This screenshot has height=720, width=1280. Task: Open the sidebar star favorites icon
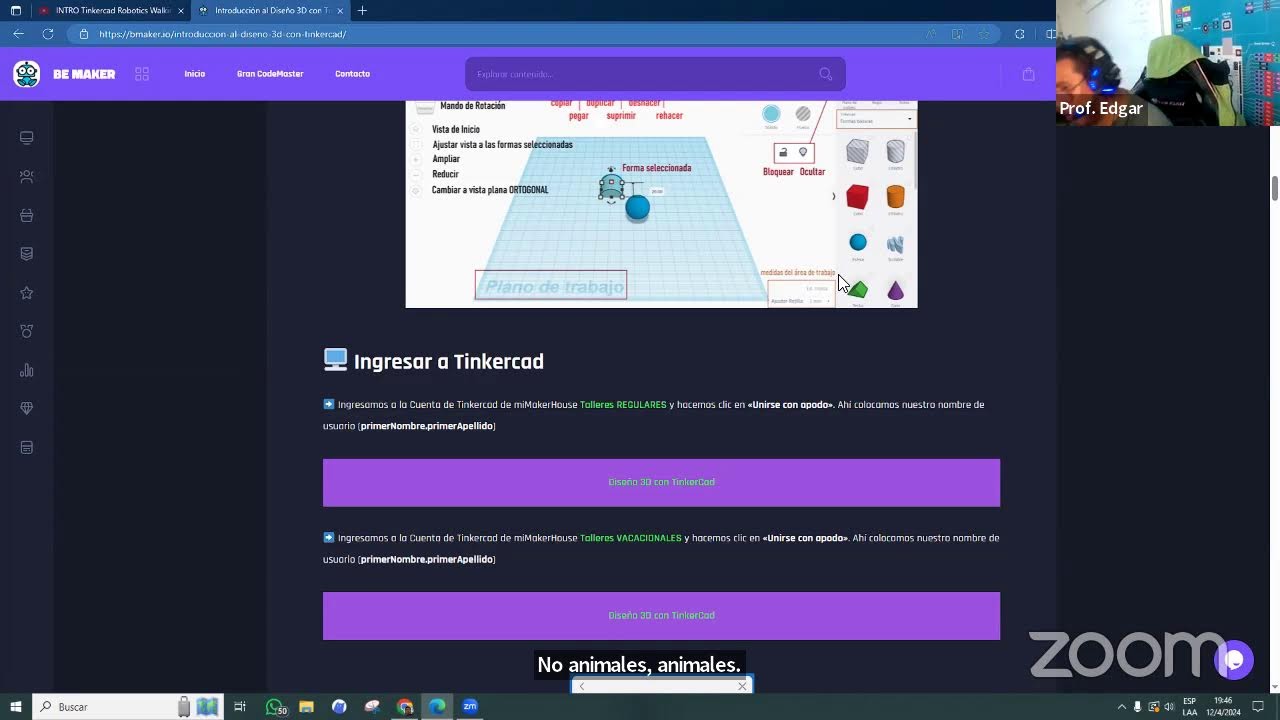click(27, 293)
